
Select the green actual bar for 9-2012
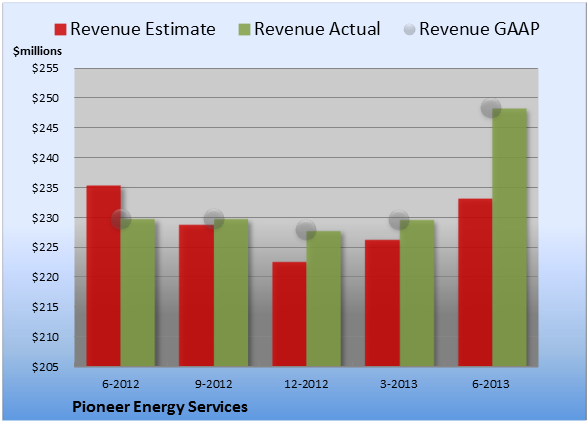tap(231, 293)
